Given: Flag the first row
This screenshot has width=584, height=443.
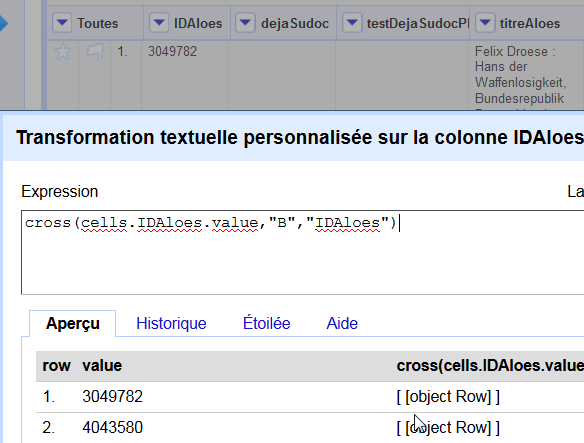Looking at the screenshot, I should click(95, 51).
